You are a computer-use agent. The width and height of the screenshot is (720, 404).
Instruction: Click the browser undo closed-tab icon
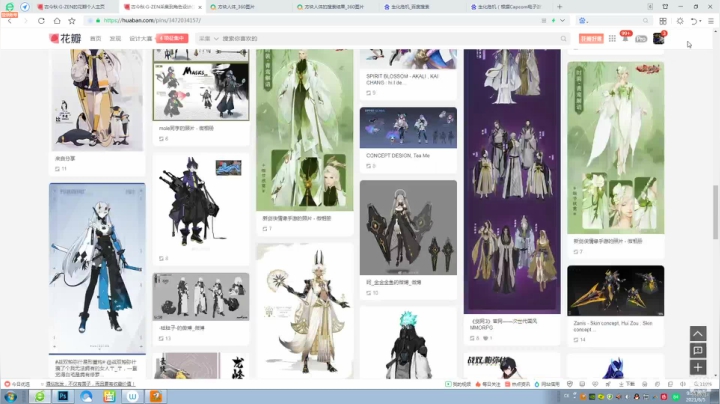click(x=694, y=21)
